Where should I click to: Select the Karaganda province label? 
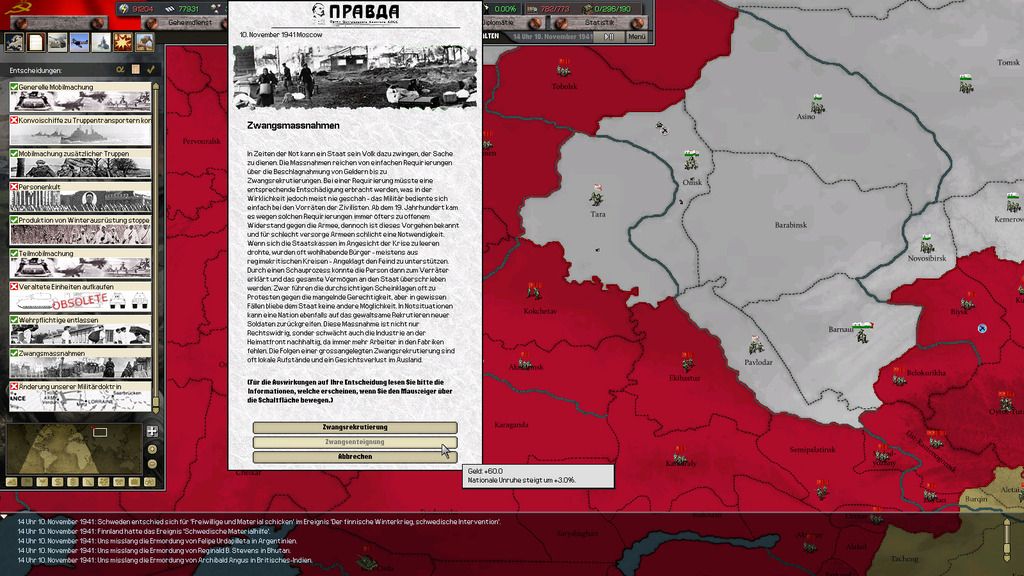(511, 425)
